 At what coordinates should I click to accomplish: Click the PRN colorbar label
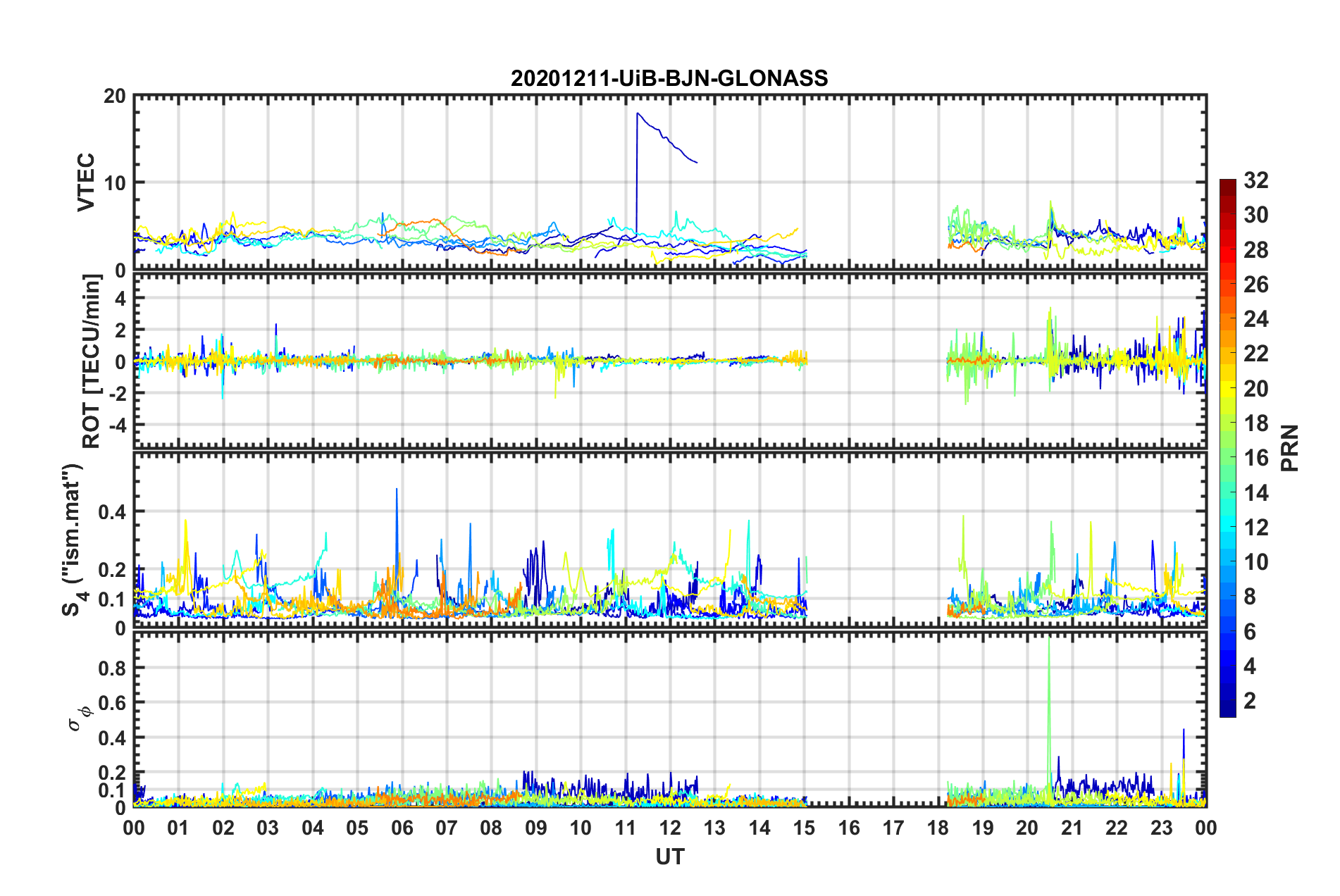click(x=1290, y=448)
